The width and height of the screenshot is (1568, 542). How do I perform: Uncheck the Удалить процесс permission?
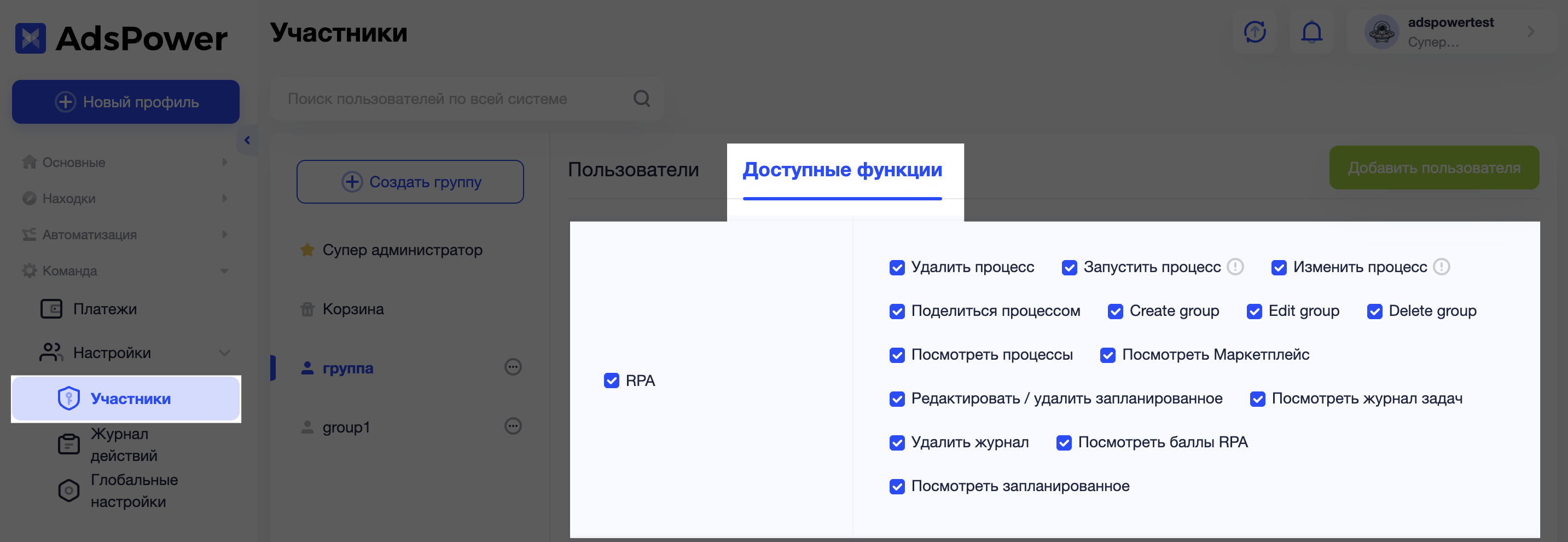[x=897, y=267]
